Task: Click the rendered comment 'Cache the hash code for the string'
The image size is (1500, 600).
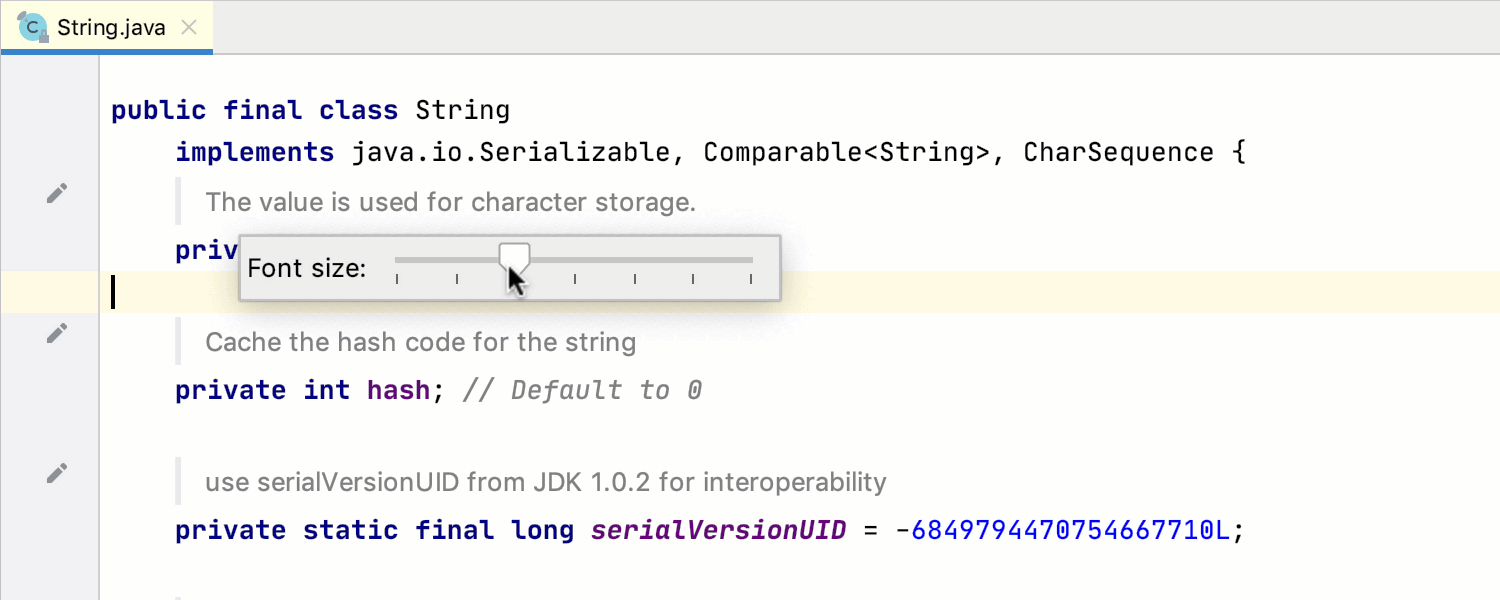Action: click(421, 342)
